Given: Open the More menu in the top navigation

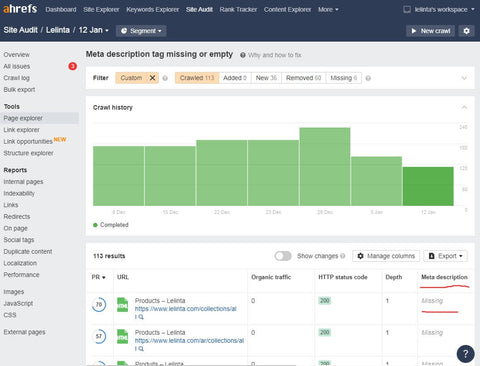Looking at the screenshot, I should [328, 10].
